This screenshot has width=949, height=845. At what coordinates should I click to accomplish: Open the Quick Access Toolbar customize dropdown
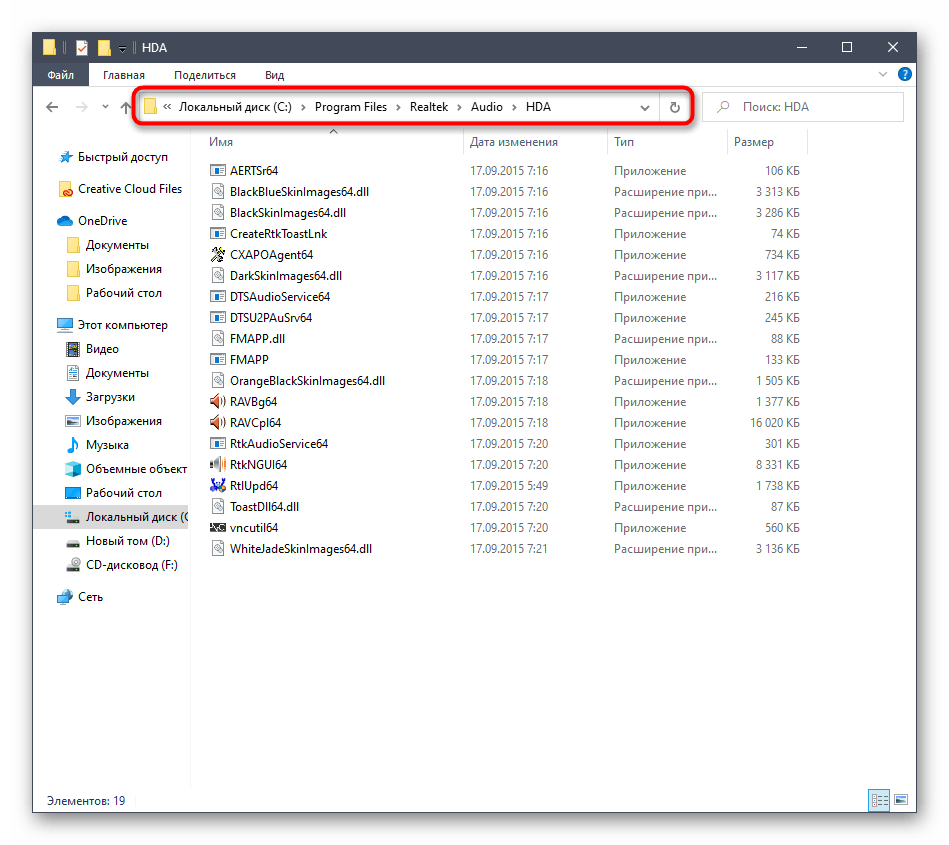[x=122, y=48]
